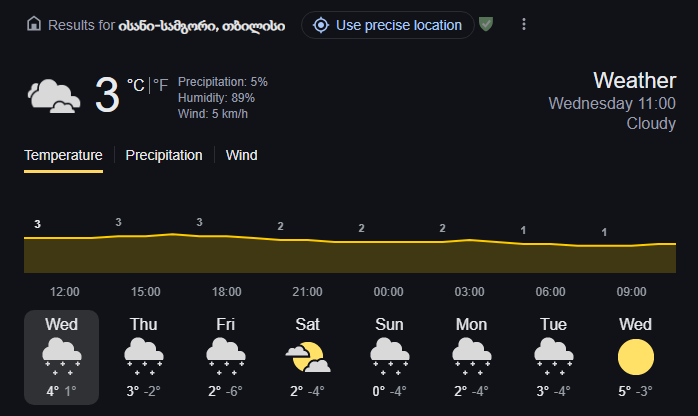The width and height of the screenshot is (698, 416).
Task: Choose Saturday's partly cloudy forecast
Action: coord(307,357)
